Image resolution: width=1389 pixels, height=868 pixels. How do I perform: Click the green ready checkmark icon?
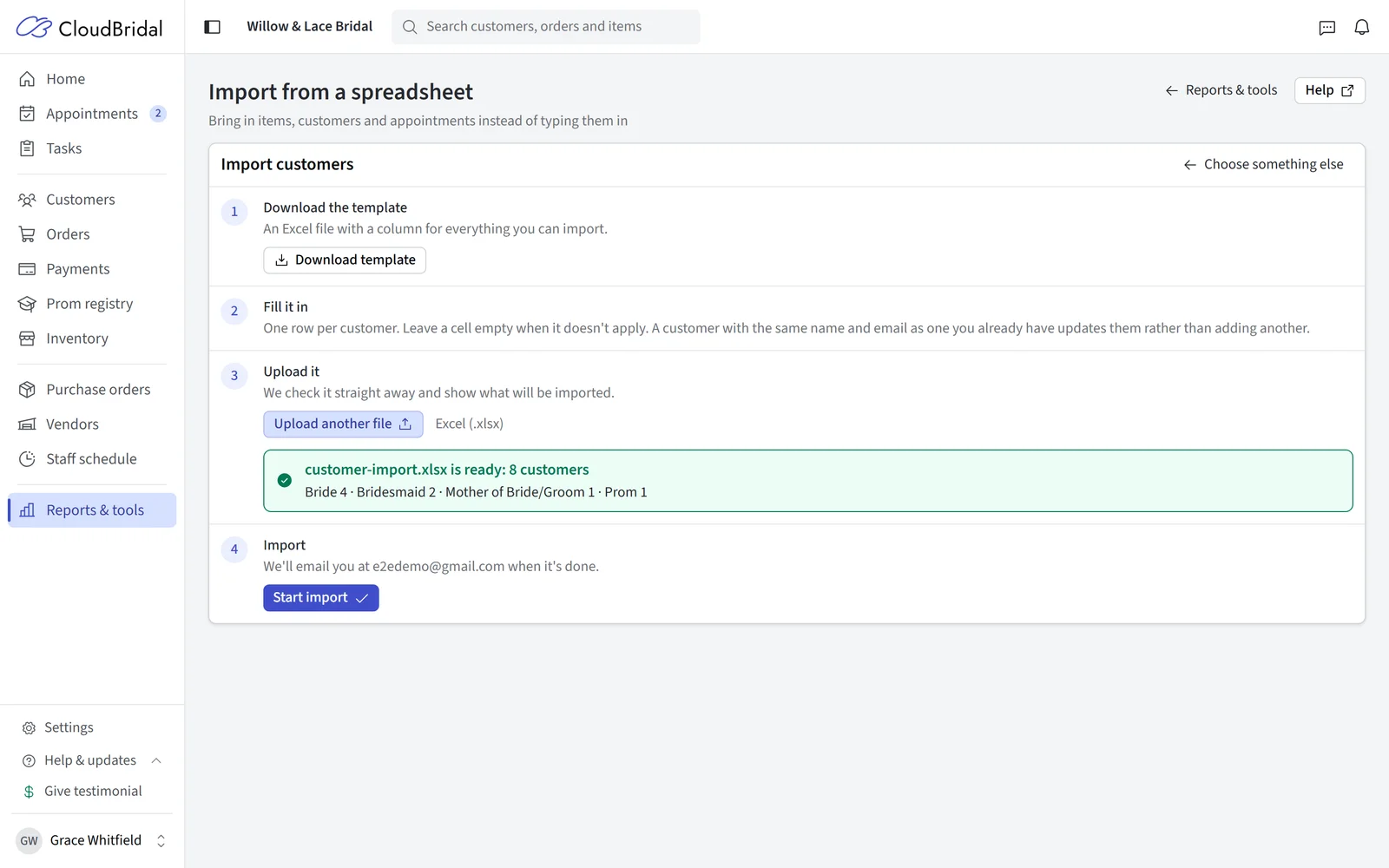(x=284, y=480)
